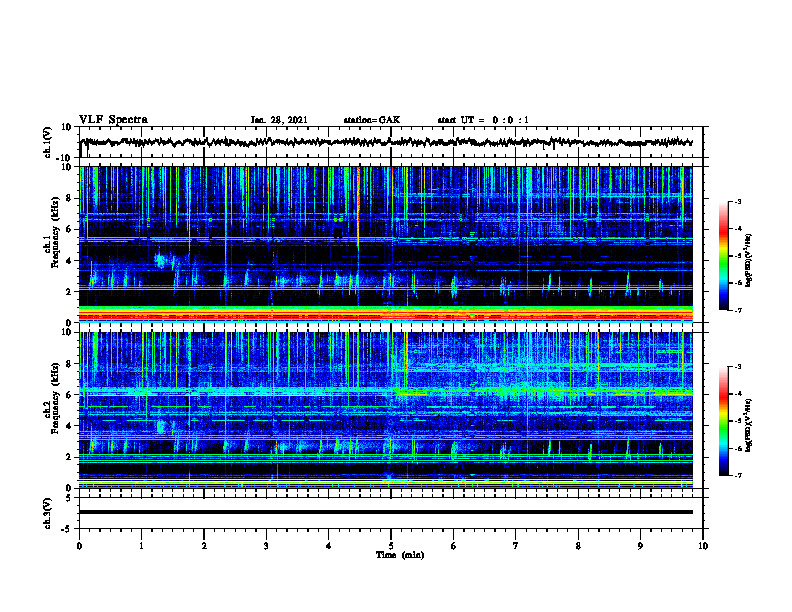Image resolution: width=792 pixels, height=612 pixels.
Task: Click the time axis tick label "3"
Action: pyautogui.click(x=266, y=546)
